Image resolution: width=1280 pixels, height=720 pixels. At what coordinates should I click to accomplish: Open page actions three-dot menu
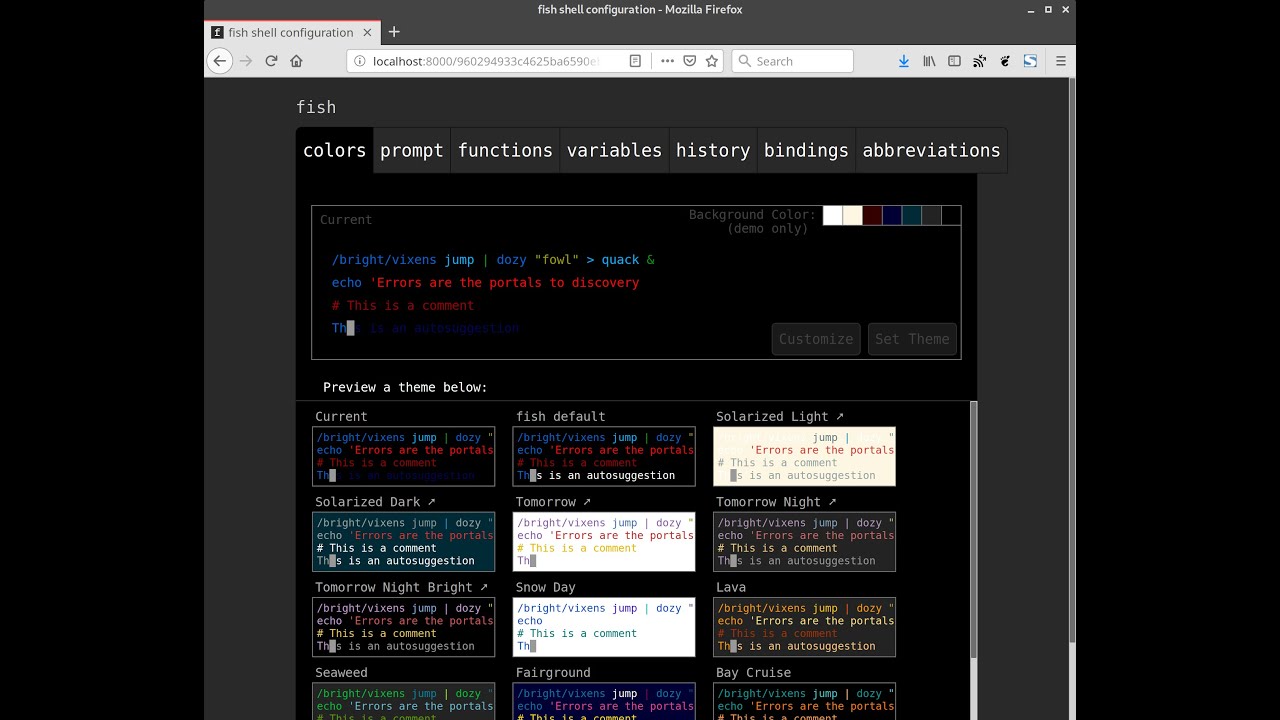pyautogui.click(x=667, y=61)
